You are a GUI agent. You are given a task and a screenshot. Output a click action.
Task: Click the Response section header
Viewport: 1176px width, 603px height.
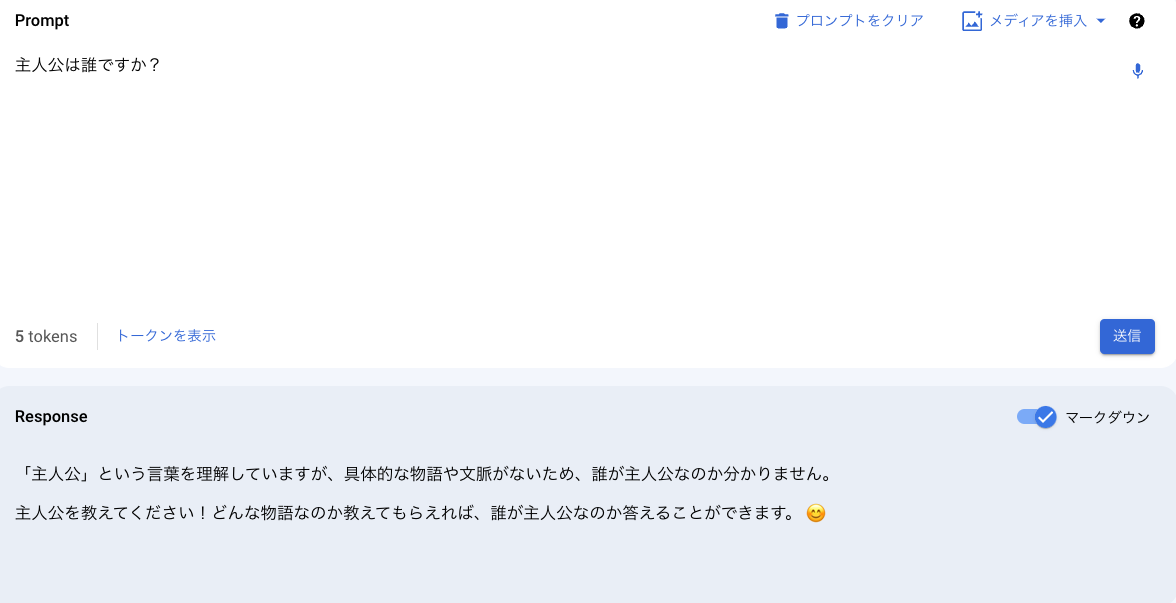[x=51, y=416]
